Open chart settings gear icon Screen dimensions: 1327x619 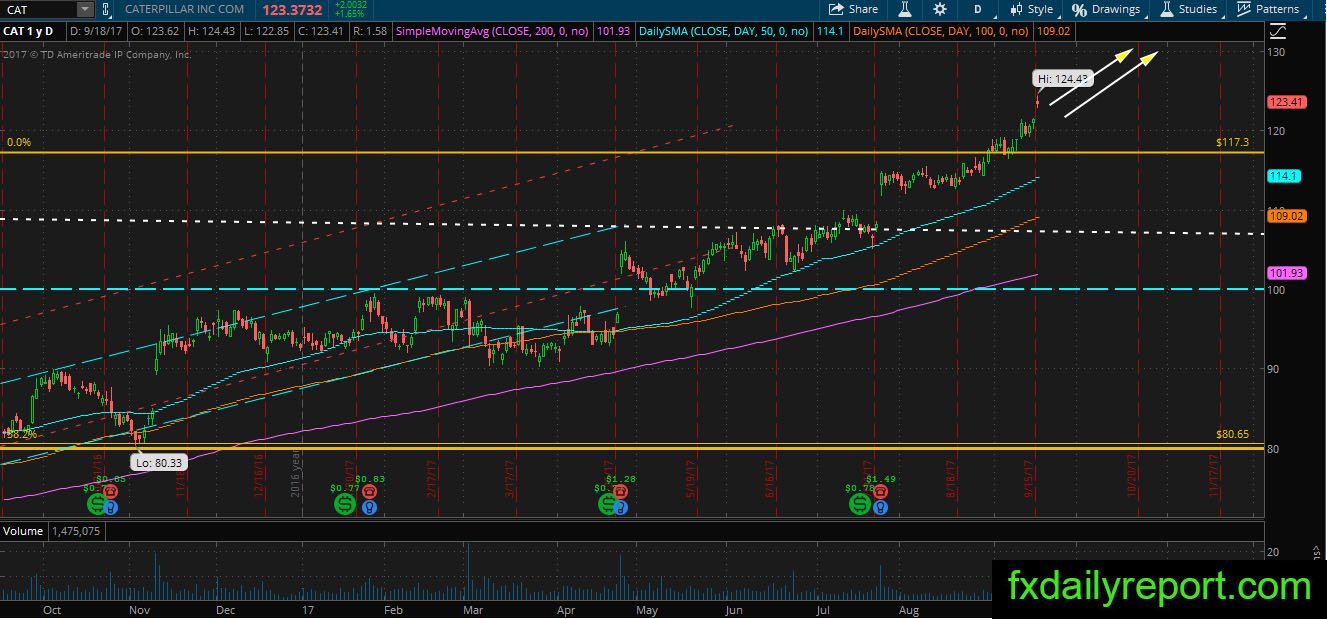(x=940, y=9)
